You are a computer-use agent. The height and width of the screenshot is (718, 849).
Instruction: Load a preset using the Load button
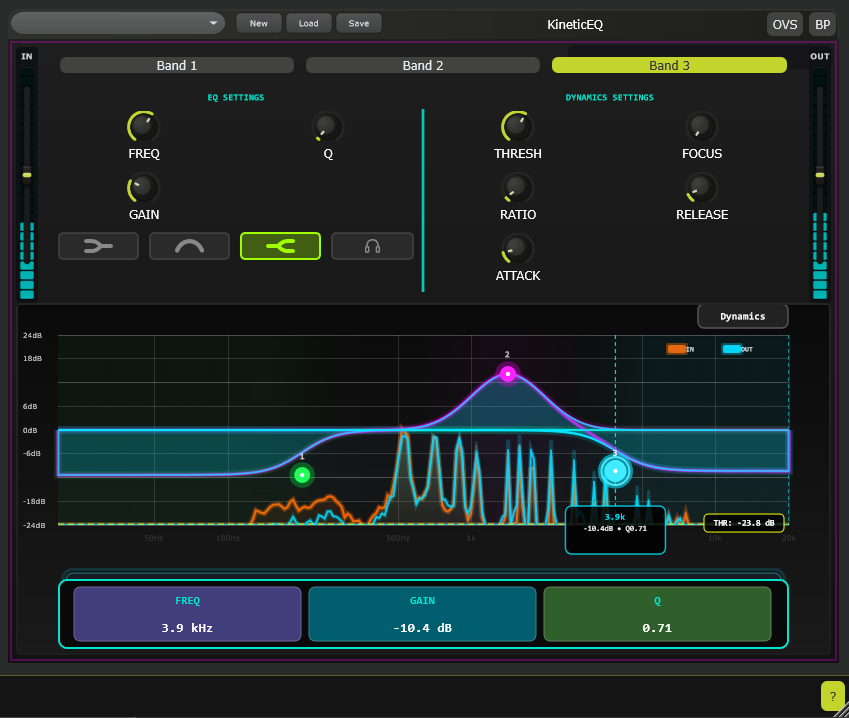click(308, 22)
